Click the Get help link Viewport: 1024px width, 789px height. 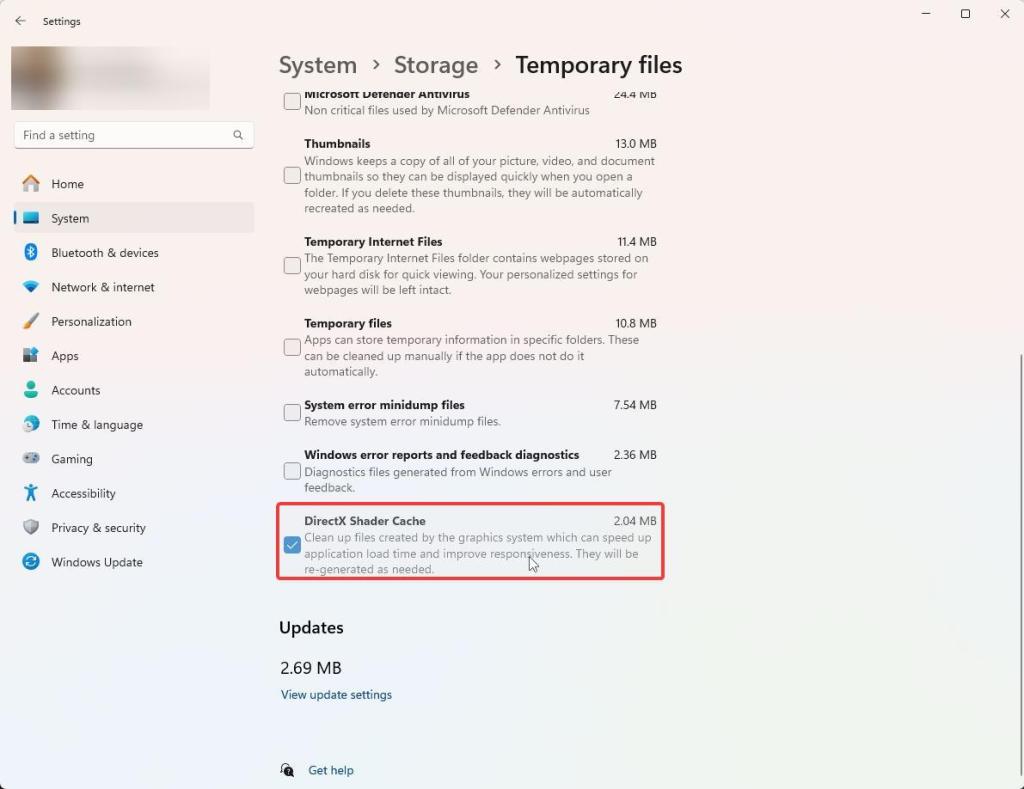331,770
